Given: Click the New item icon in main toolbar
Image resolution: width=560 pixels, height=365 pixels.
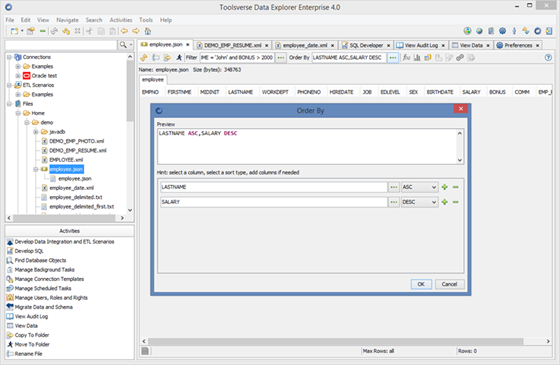Looking at the screenshot, I should tap(14, 31).
